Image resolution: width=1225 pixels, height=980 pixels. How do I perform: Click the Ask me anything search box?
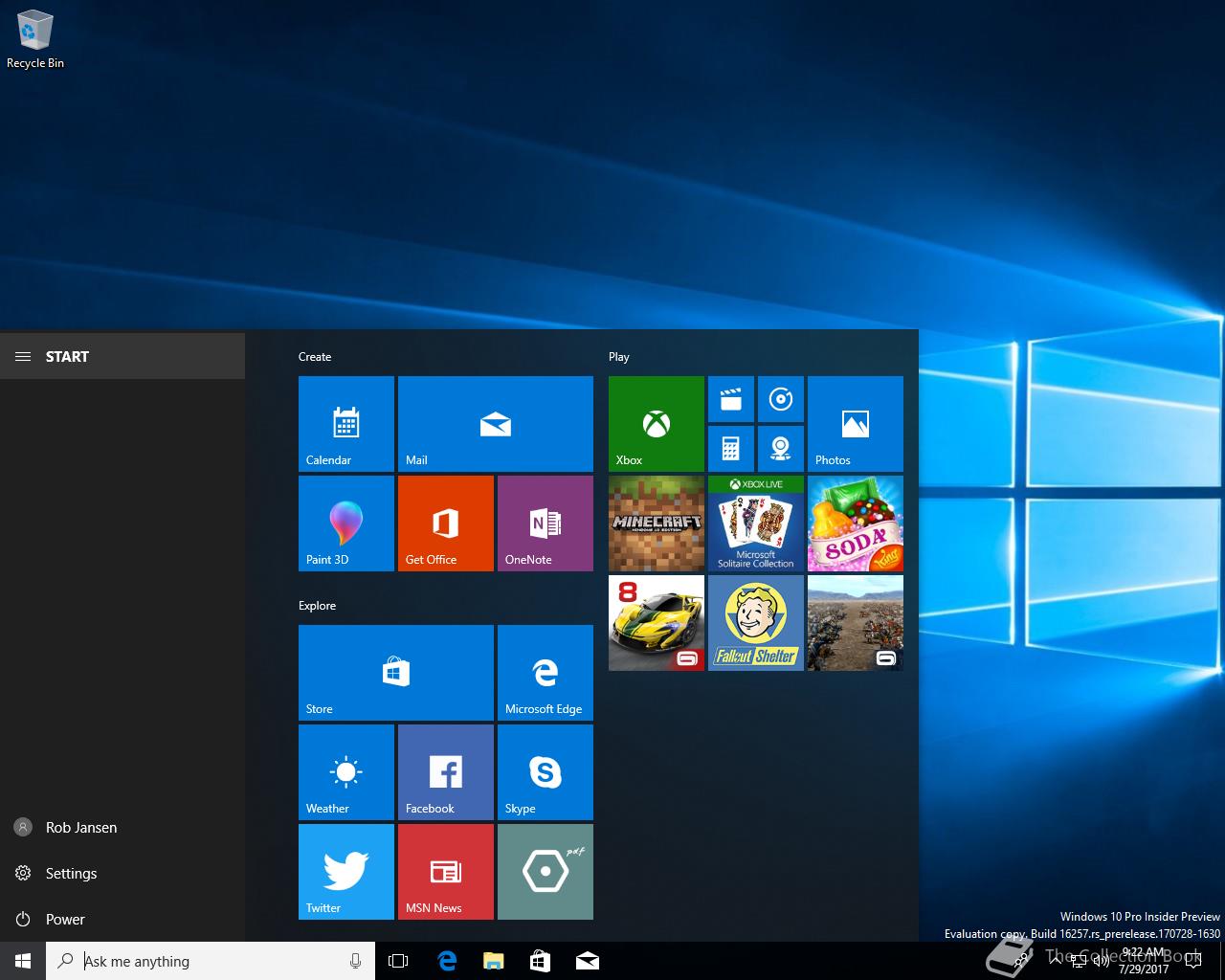pyautogui.click(x=211, y=961)
